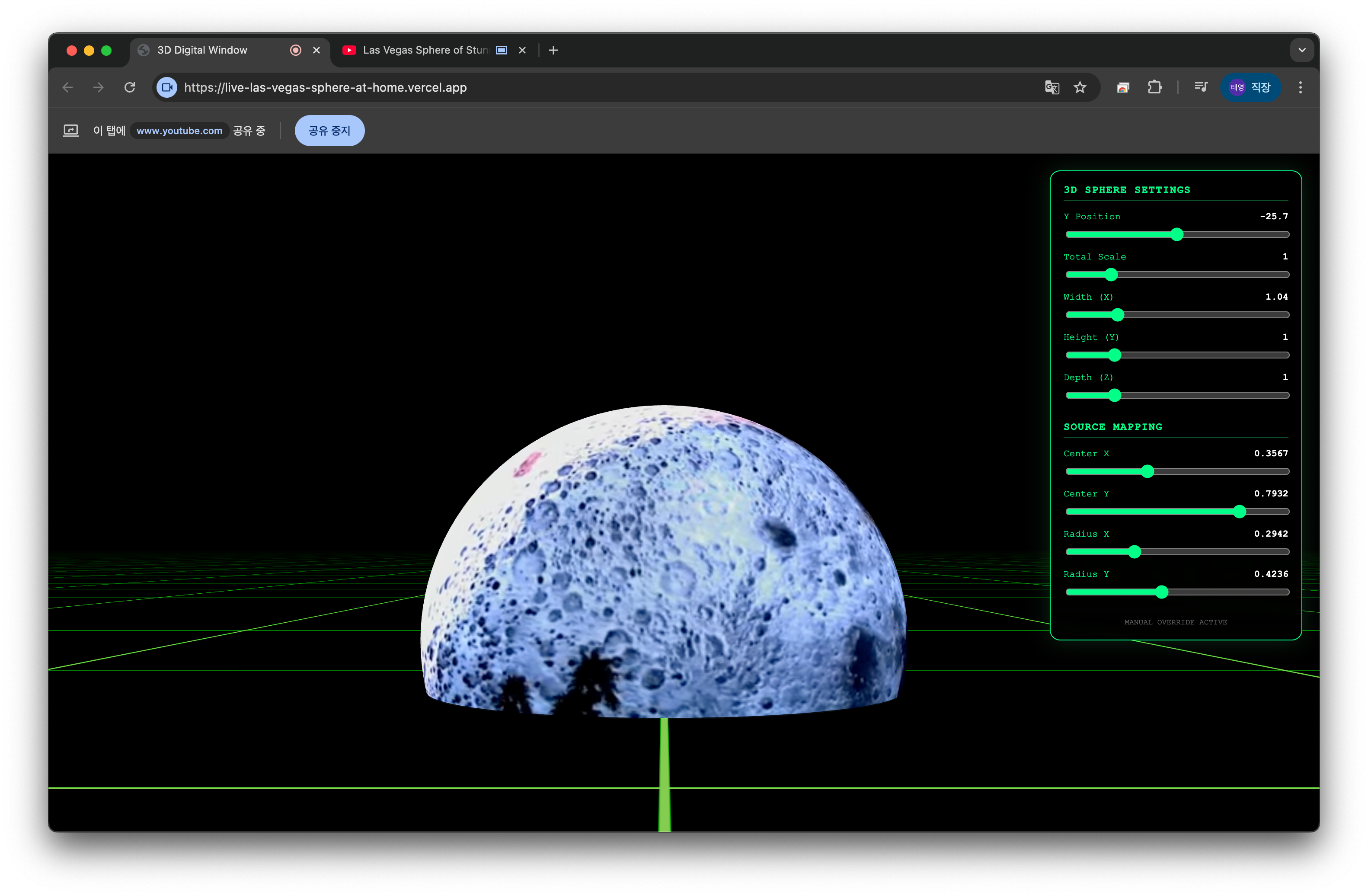Click the Center Y slider handle
This screenshot has height=896, width=1368.
(x=1240, y=512)
